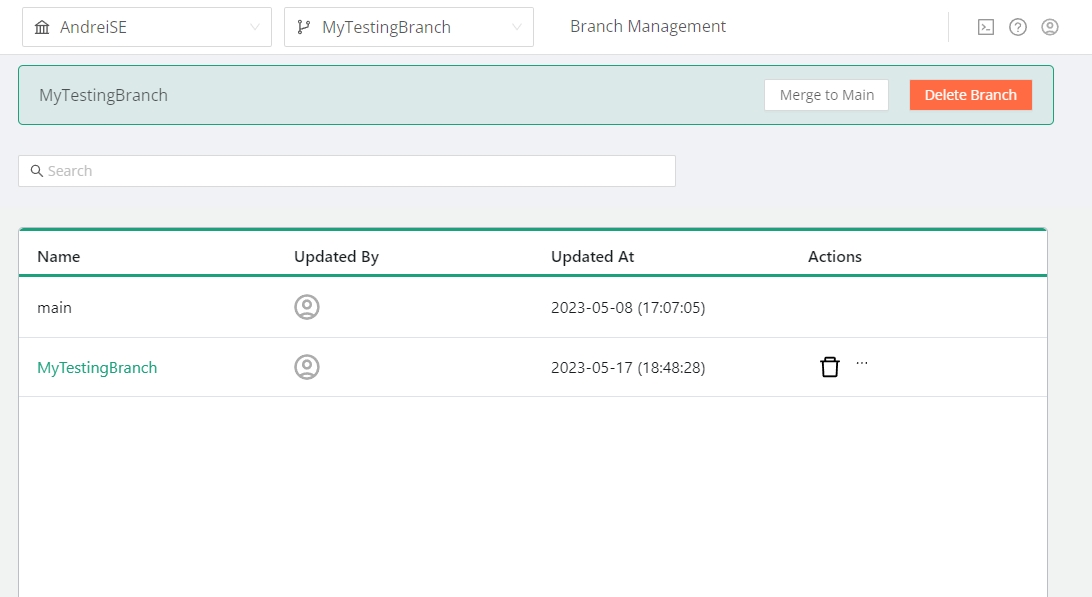Open the console terminal icon in top bar
This screenshot has width=1092, height=597.
986,27
